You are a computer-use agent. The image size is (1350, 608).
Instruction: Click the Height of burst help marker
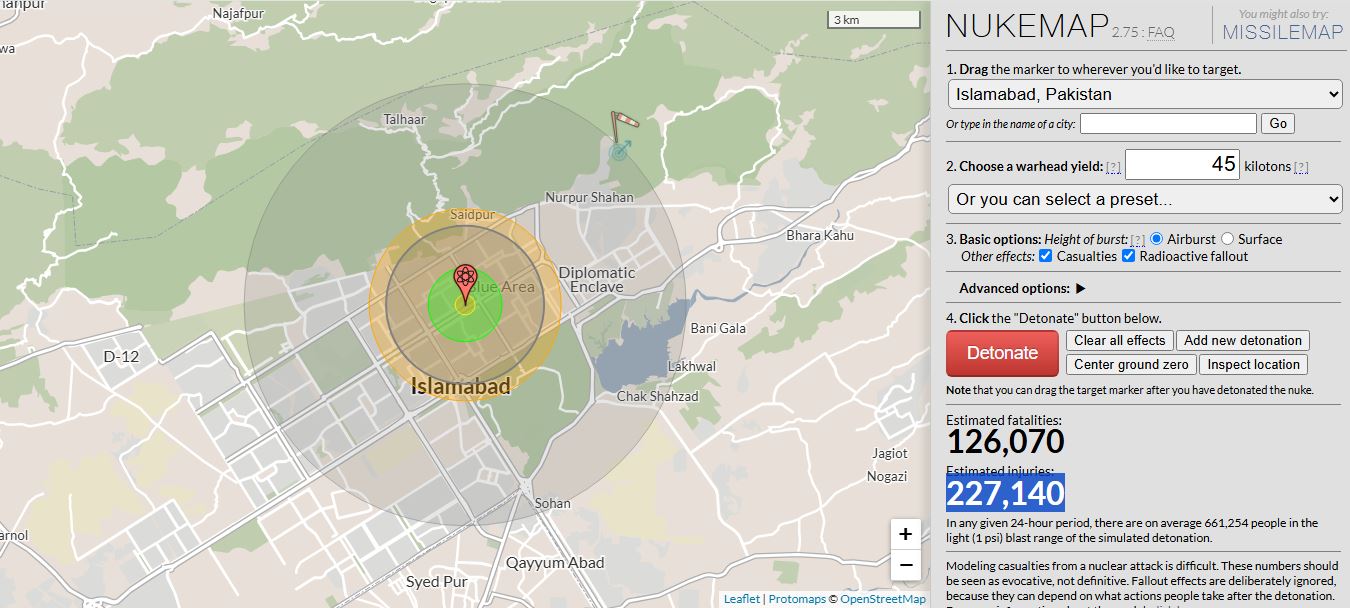pyautogui.click(x=1137, y=240)
